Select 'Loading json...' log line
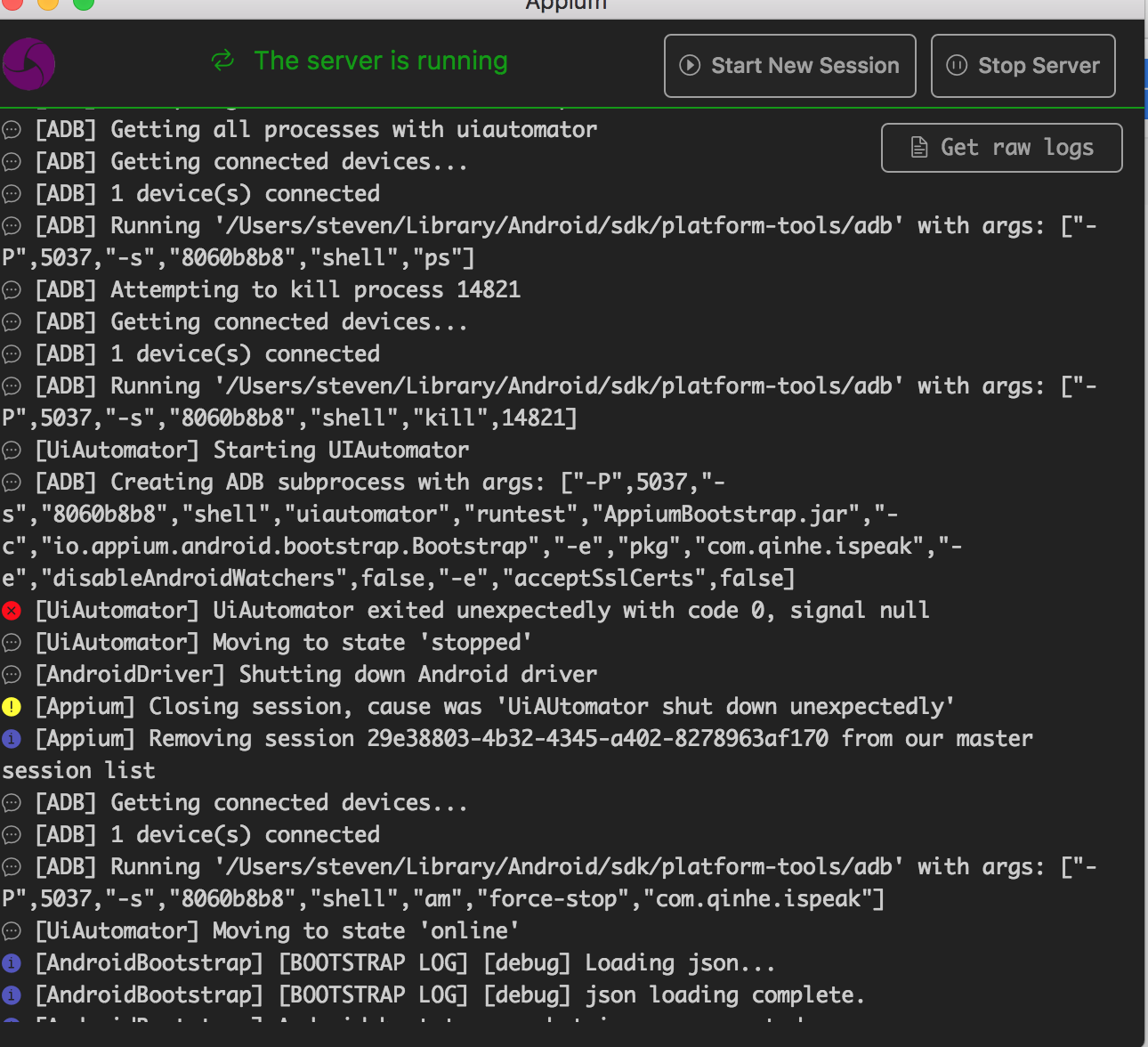Screen dimensions: 1148x1047 (406, 963)
